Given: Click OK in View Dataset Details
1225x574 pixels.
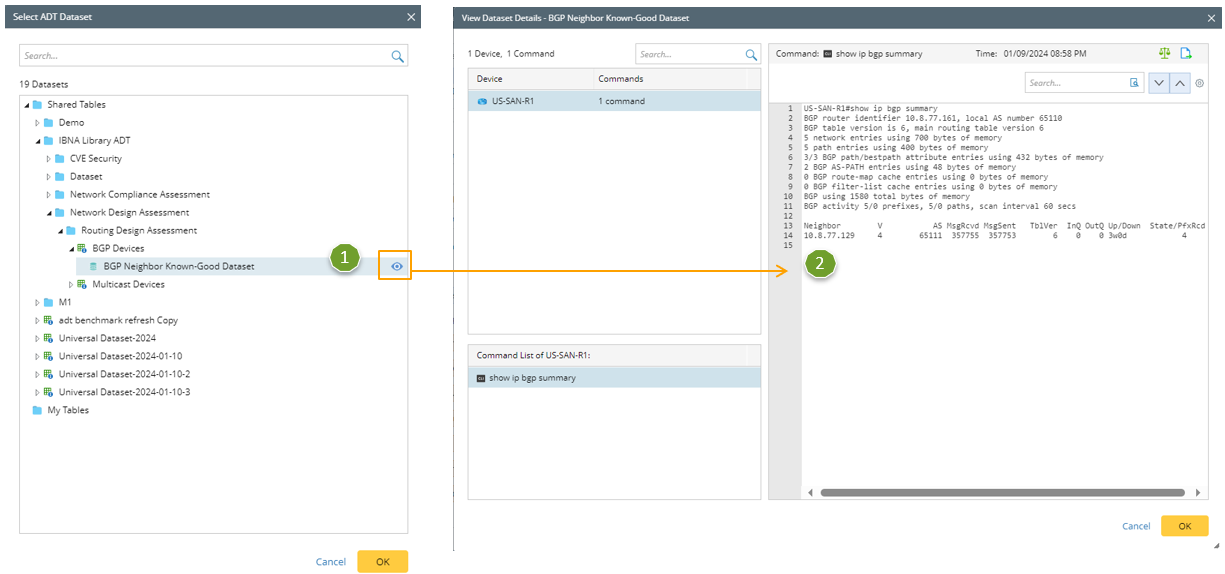Looking at the screenshot, I should [x=1184, y=526].
